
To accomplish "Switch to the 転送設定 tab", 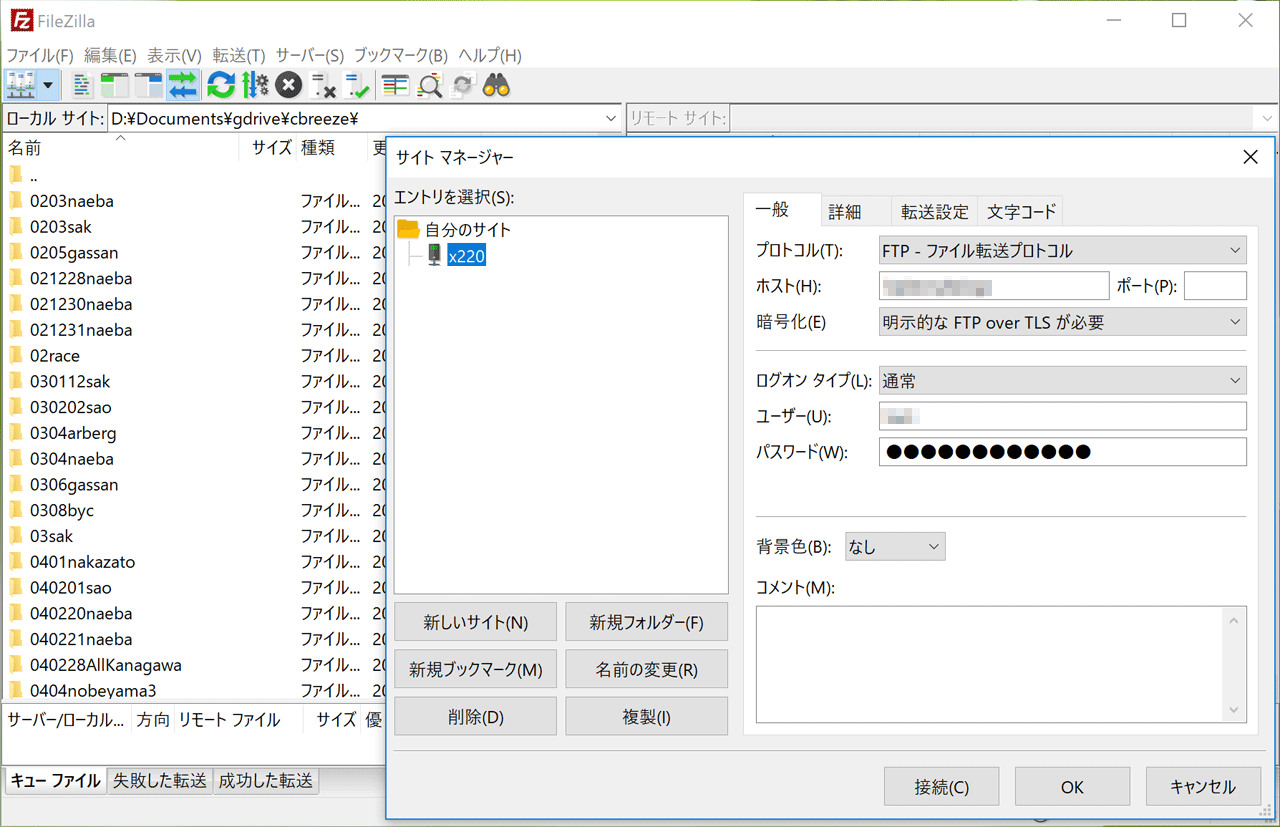I will click(x=935, y=212).
